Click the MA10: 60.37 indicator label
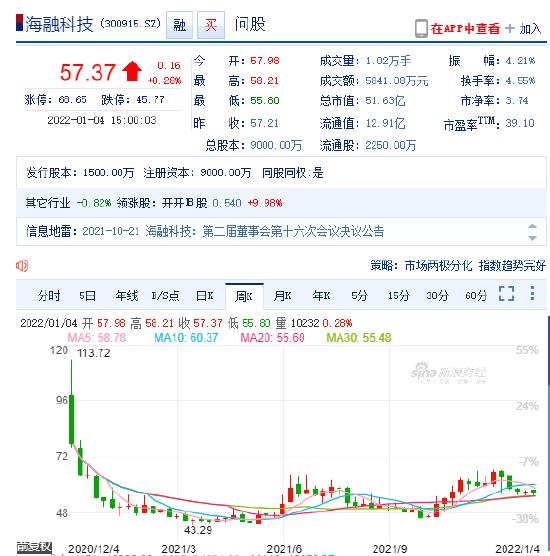The image size is (550, 556). coord(186,338)
